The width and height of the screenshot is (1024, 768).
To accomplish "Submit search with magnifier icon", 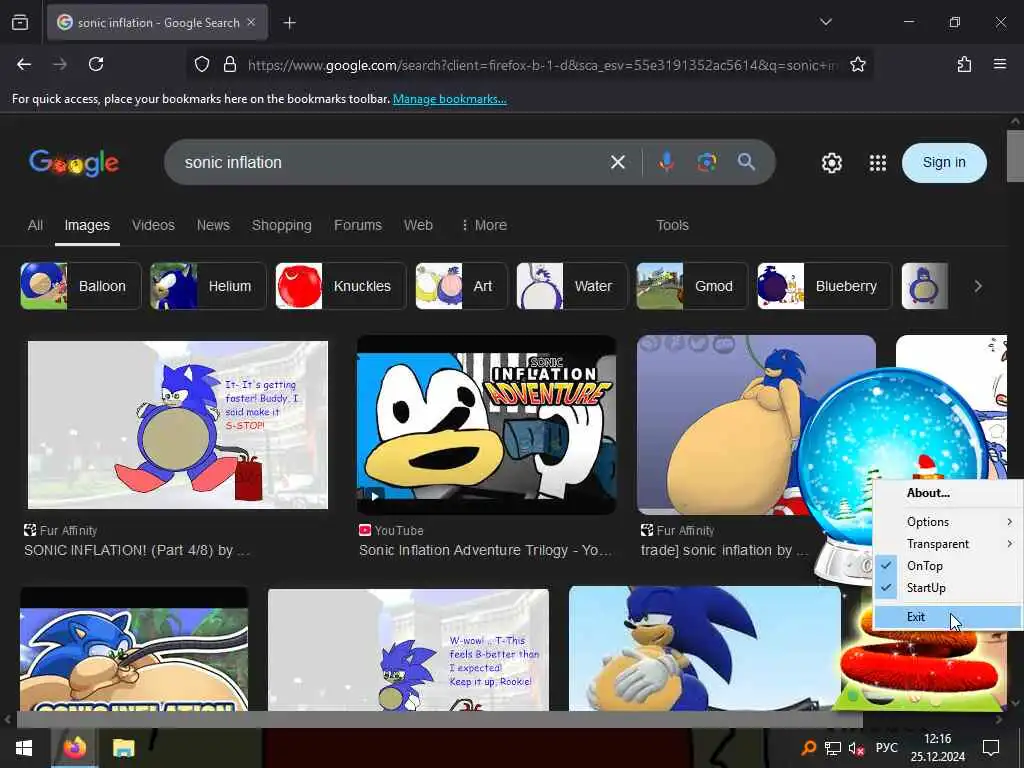I will pyautogui.click(x=746, y=162).
